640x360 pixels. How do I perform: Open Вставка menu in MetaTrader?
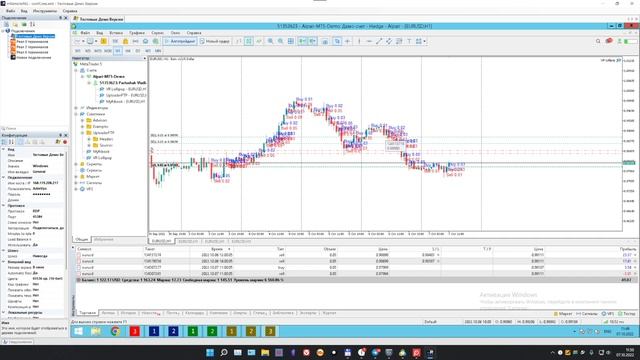tap(116, 33)
